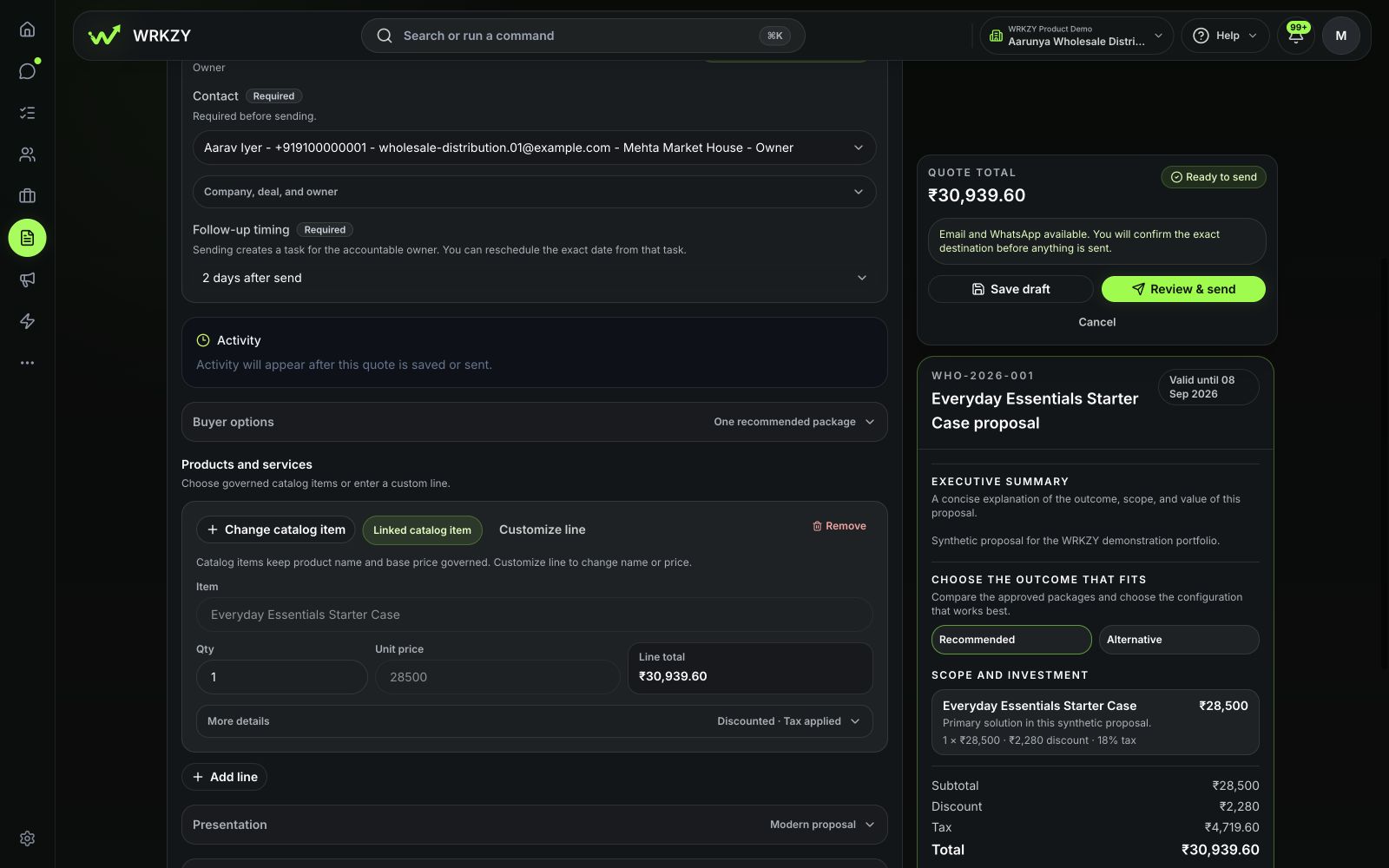Click the paper plane icon on Review & send
This screenshot has height=868, width=1389.
click(x=1138, y=289)
